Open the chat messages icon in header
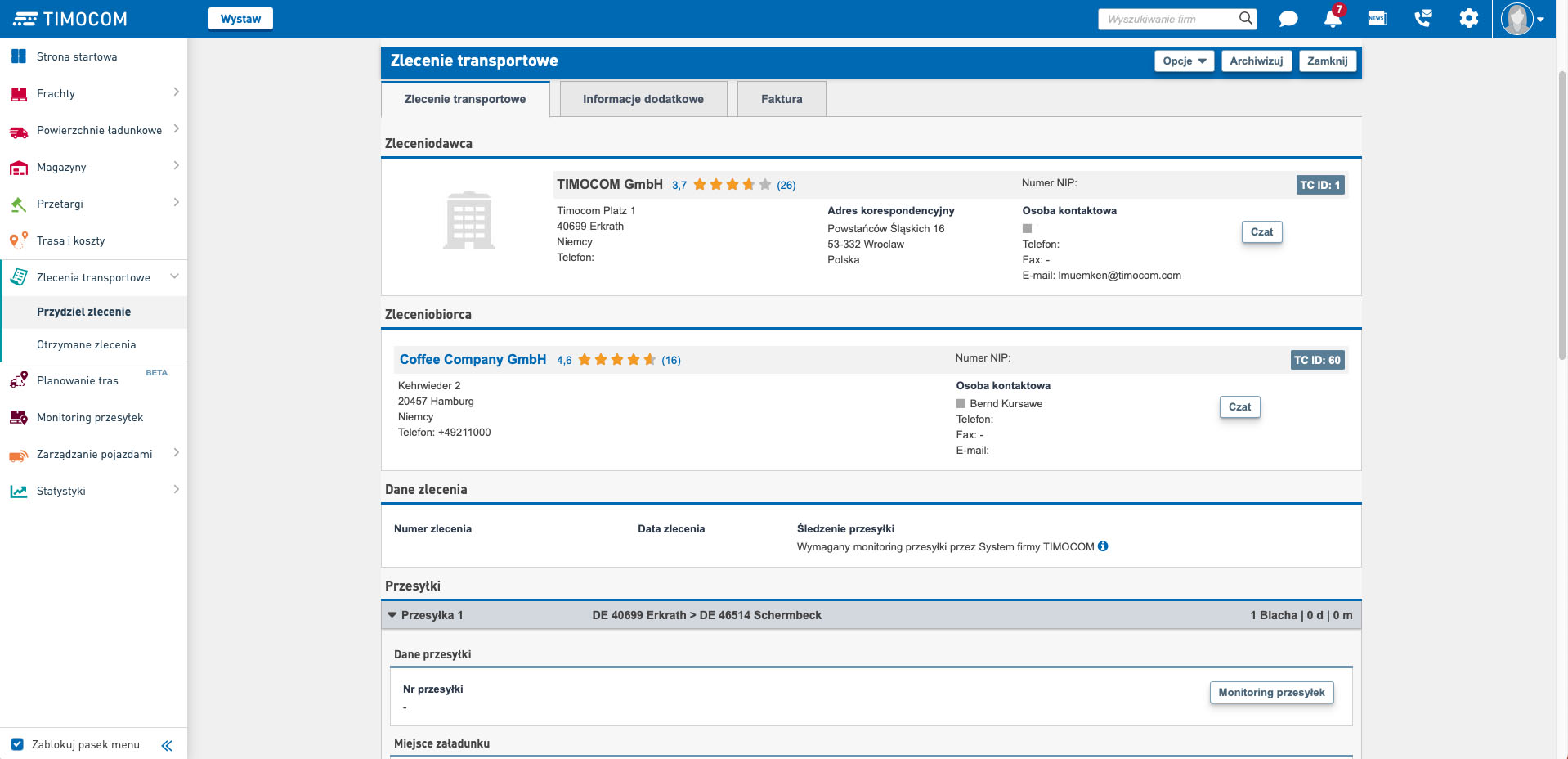Viewport: 1568px width, 759px height. [x=1288, y=19]
